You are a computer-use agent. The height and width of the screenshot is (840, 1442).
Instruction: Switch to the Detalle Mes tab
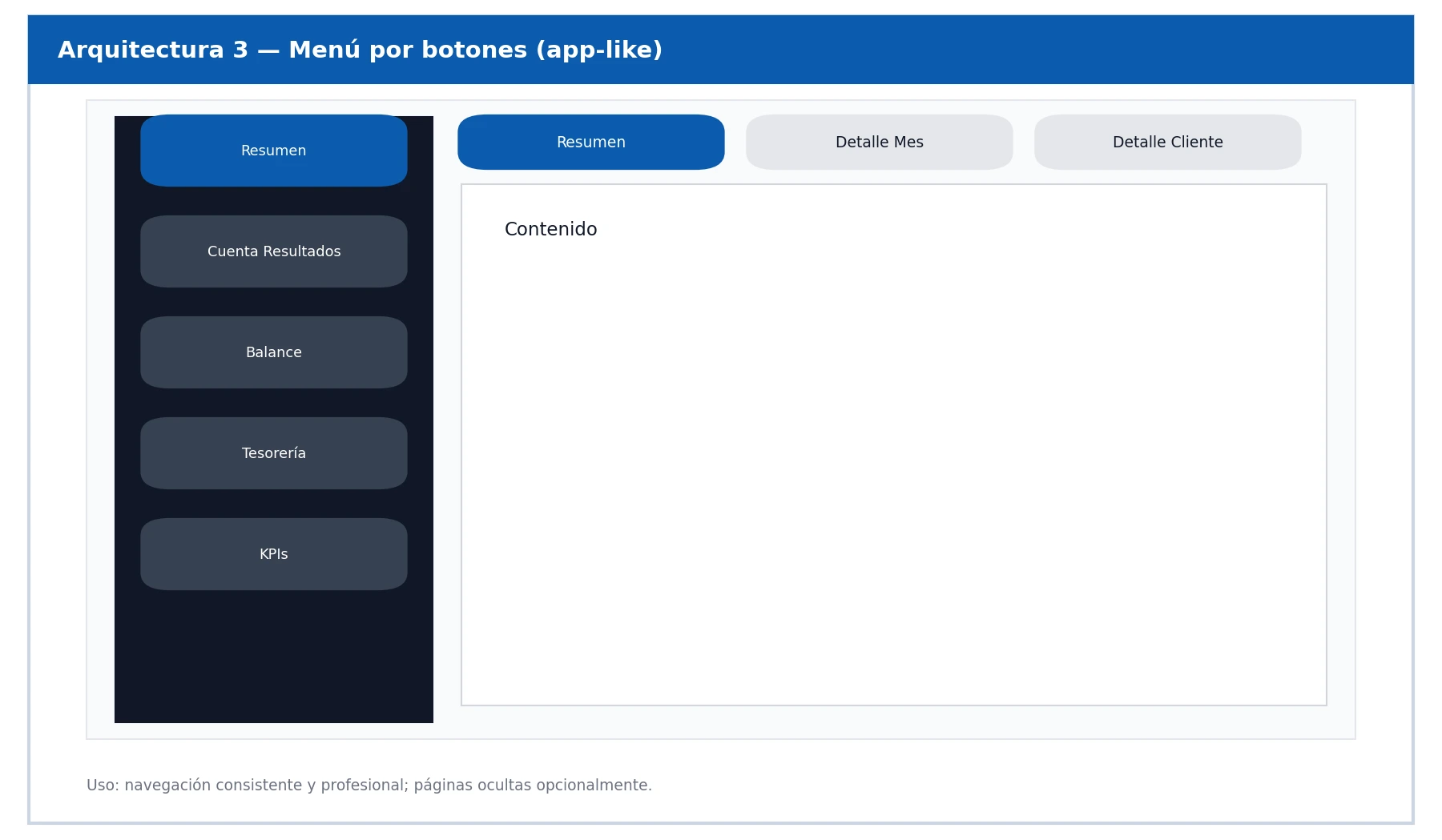coord(879,143)
